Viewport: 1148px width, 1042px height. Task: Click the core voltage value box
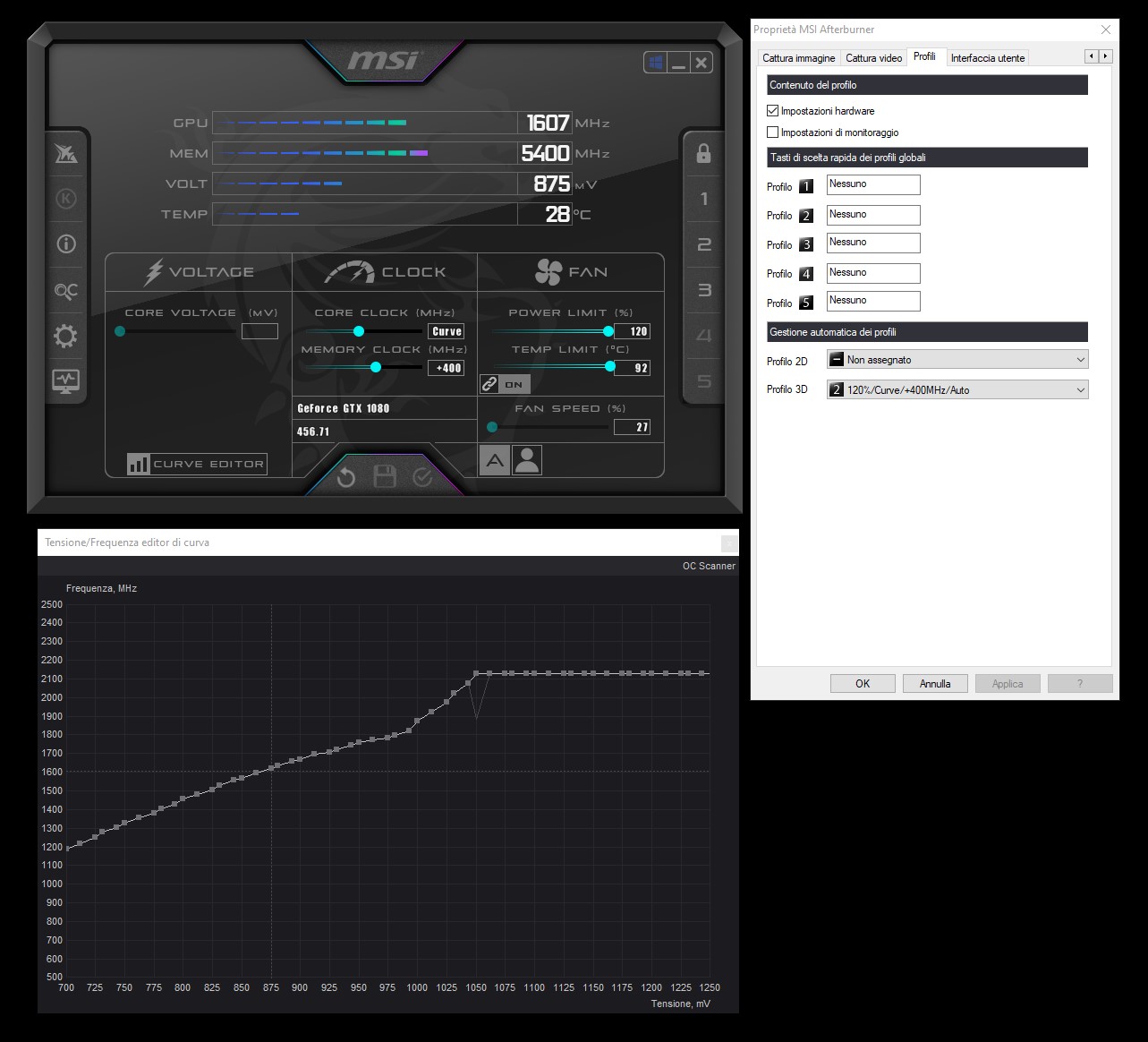259,331
